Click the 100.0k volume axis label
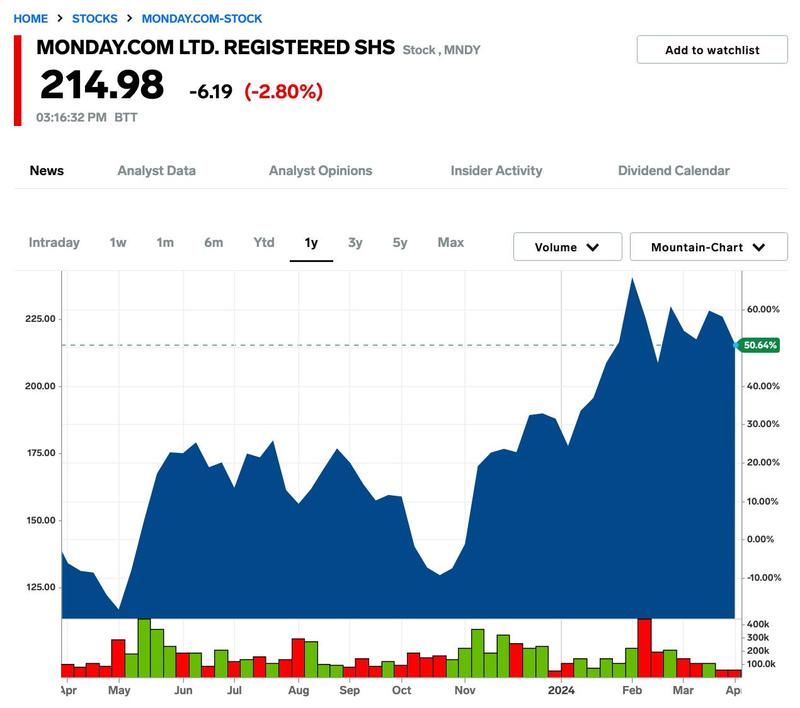Viewport: 800px width, 708px height. pyautogui.click(x=761, y=664)
